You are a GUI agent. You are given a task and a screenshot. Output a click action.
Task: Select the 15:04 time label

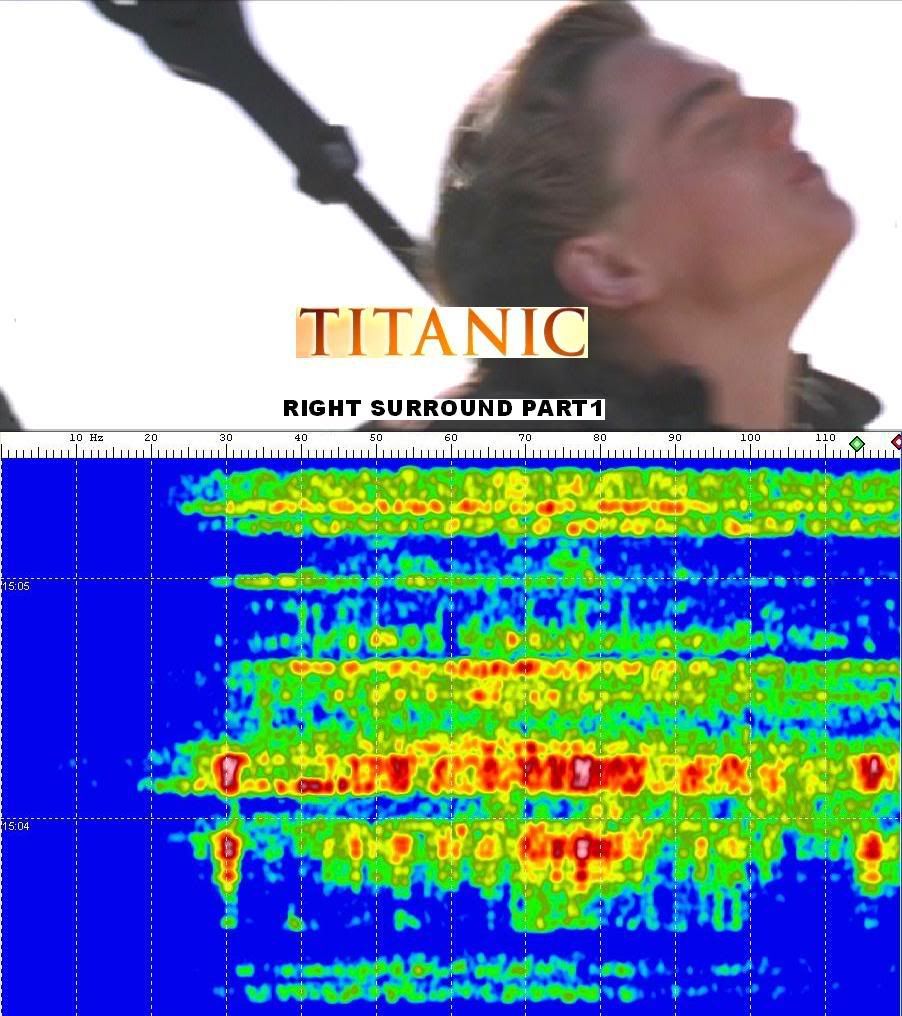(16, 826)
